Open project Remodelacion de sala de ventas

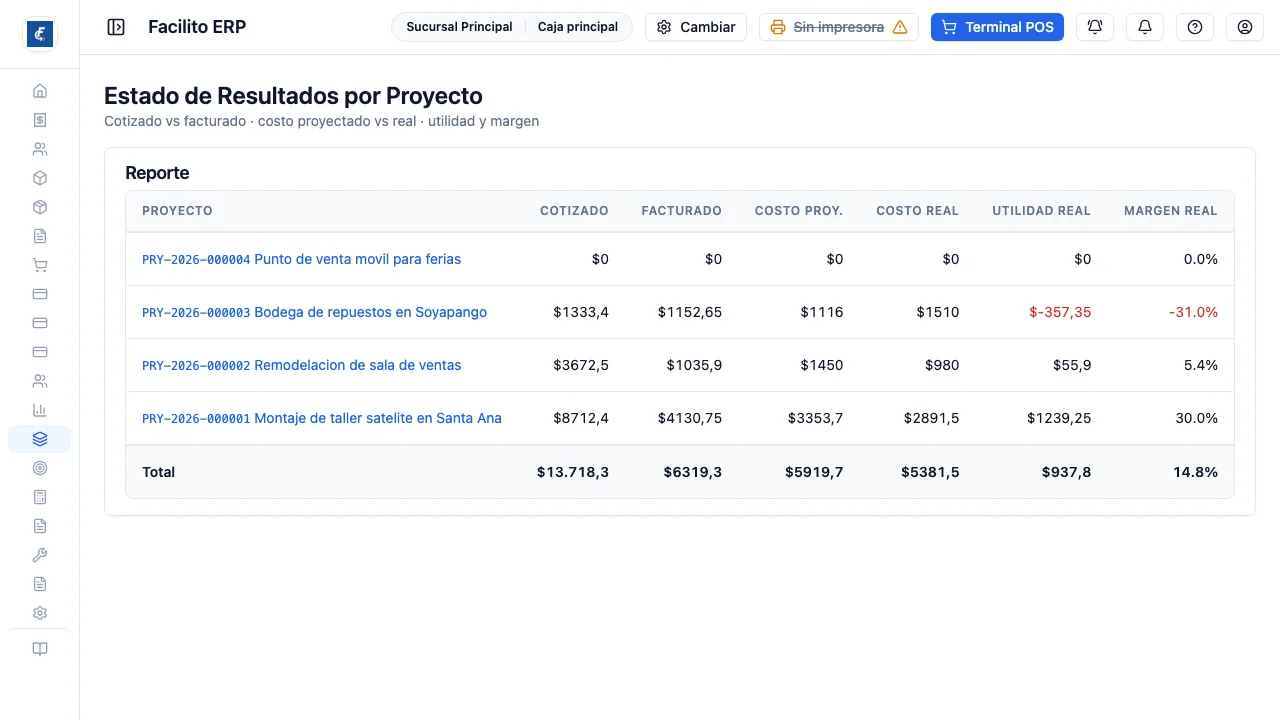[302, 365]
